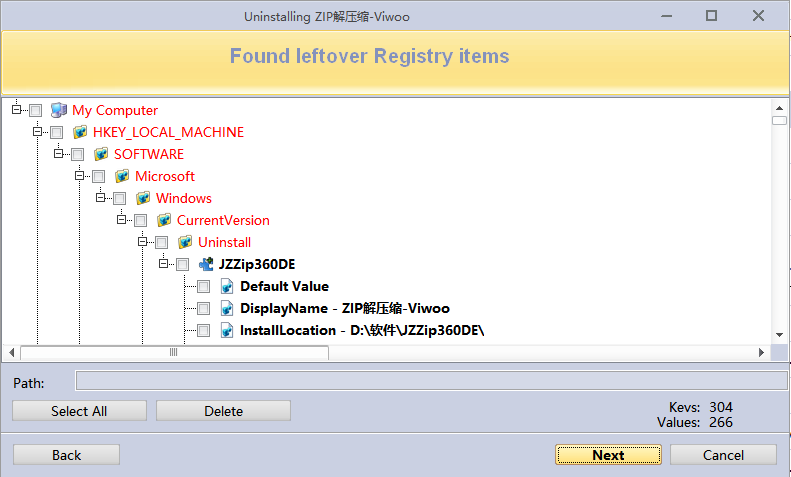The height and width of the screenshot is (477, 791).
Task: Click the Uninstall registry folder icon
Action: (x=185, y=243)
